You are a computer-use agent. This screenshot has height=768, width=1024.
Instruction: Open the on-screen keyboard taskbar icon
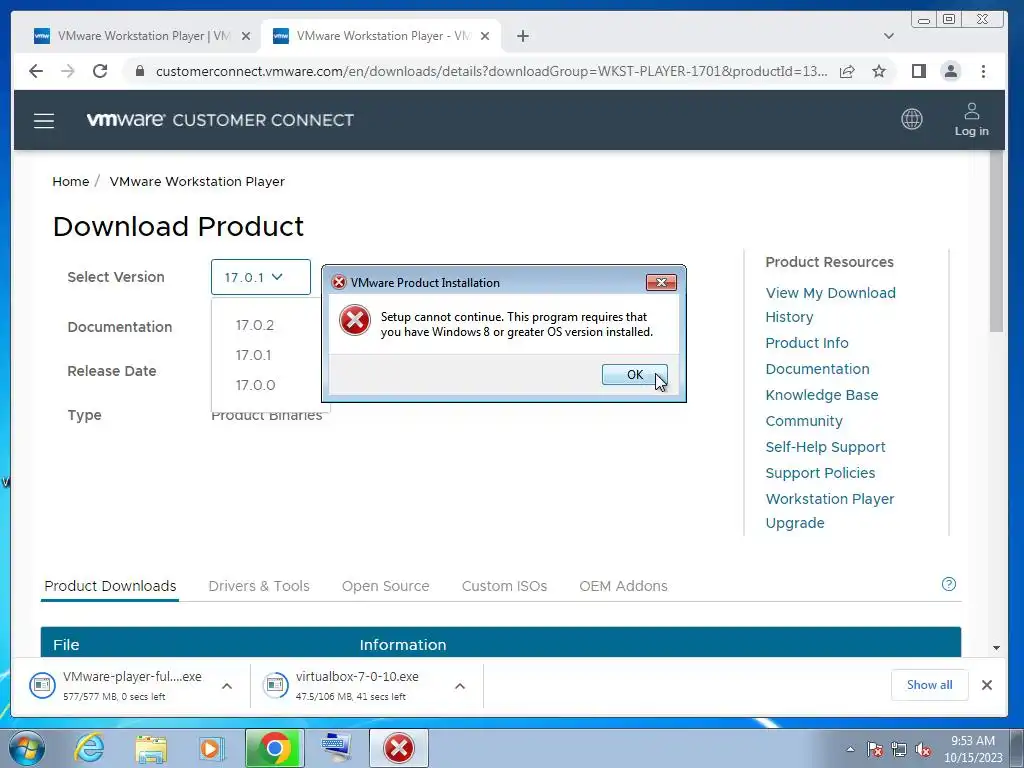point(337,748)
